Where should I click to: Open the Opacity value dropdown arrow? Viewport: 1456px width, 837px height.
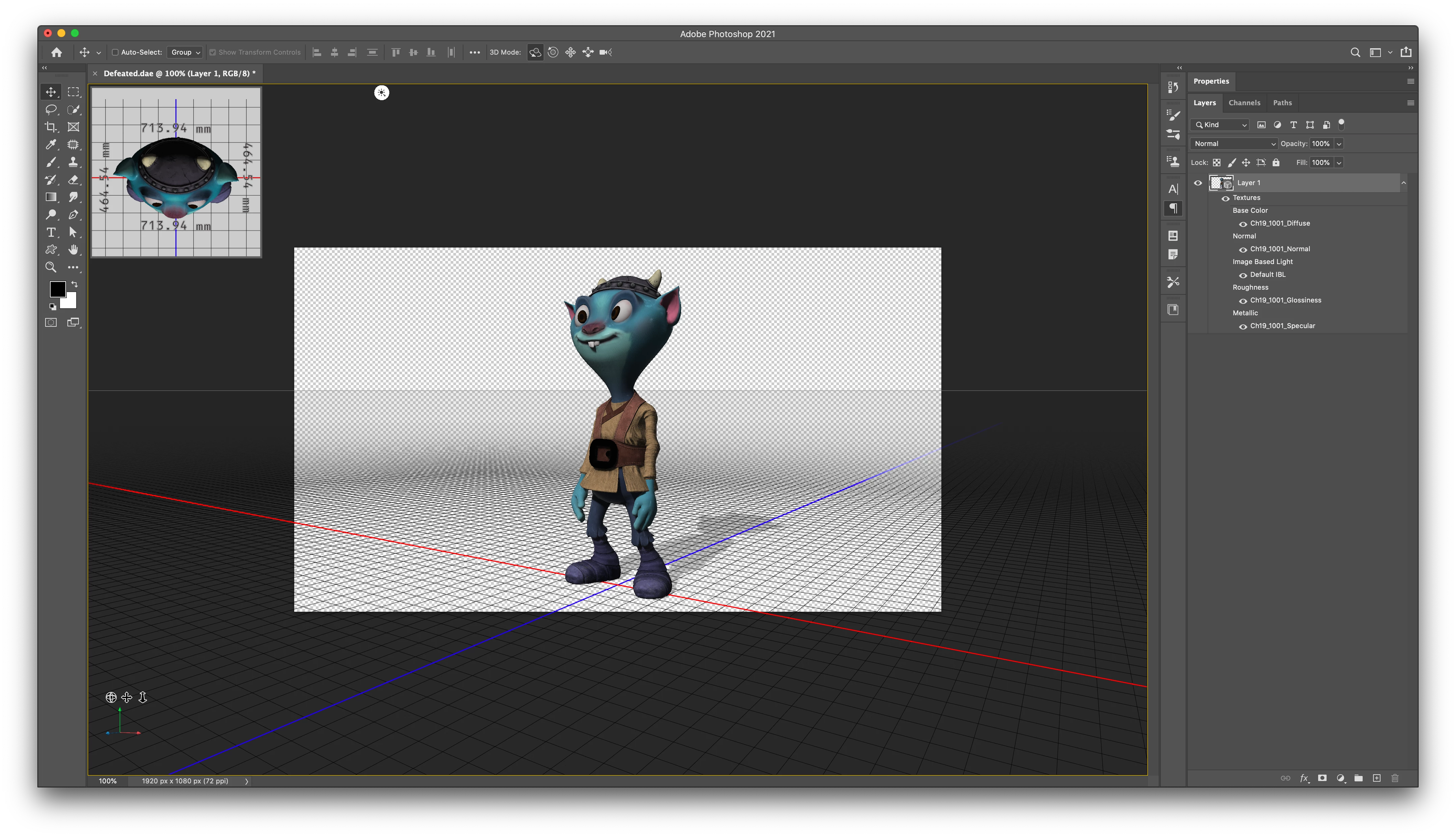(1339, 144)
